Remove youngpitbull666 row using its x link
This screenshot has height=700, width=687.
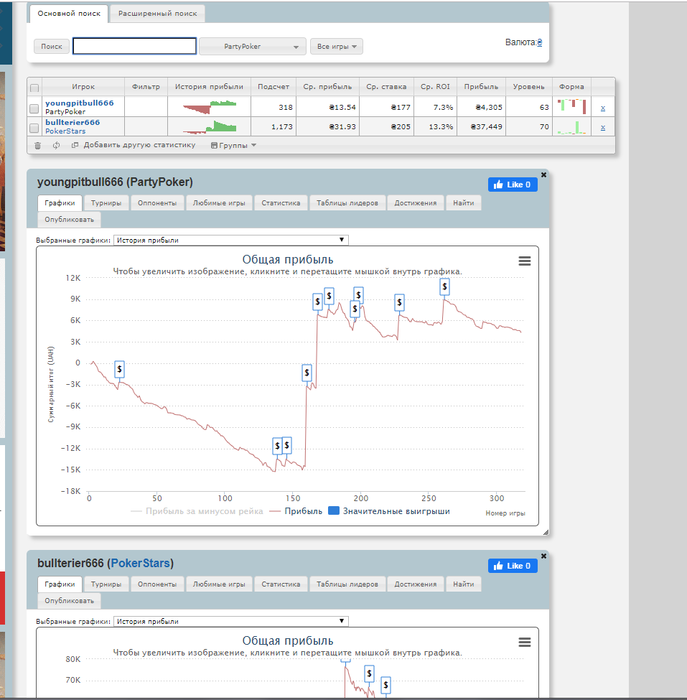(603, 108)
